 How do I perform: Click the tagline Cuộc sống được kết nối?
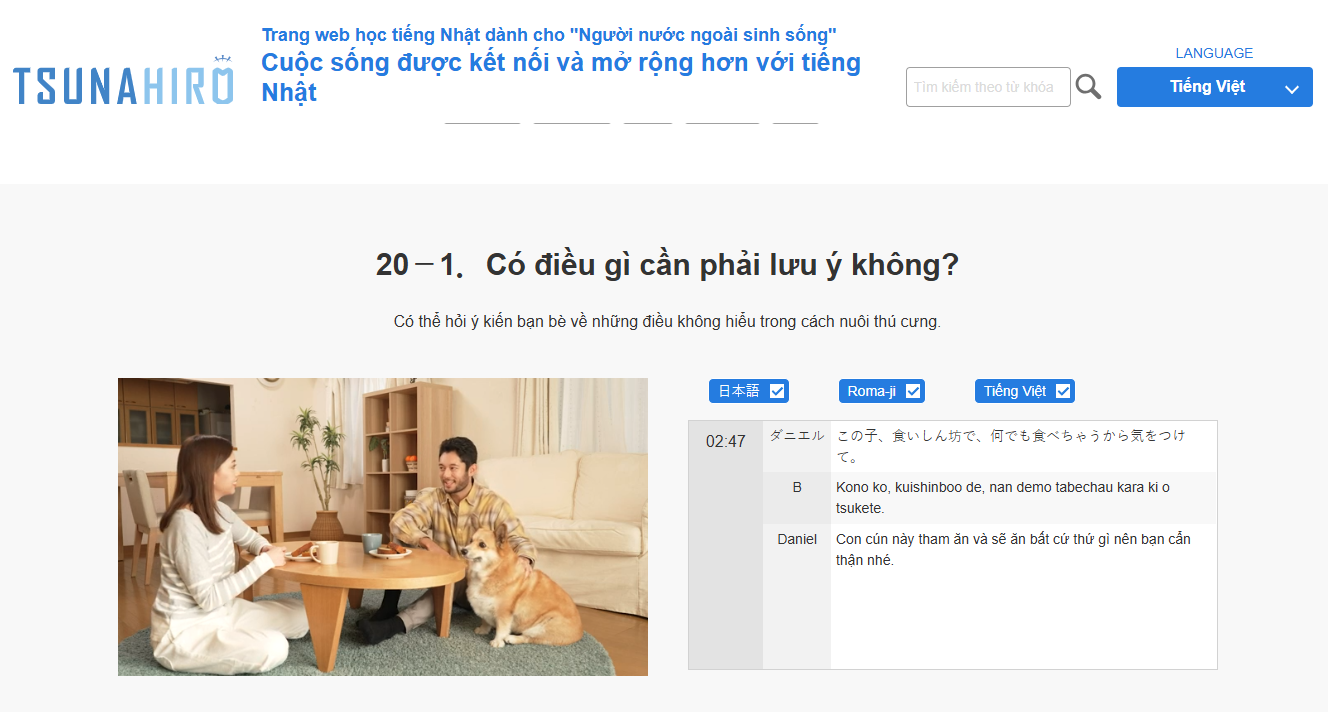tap(561, 77)
